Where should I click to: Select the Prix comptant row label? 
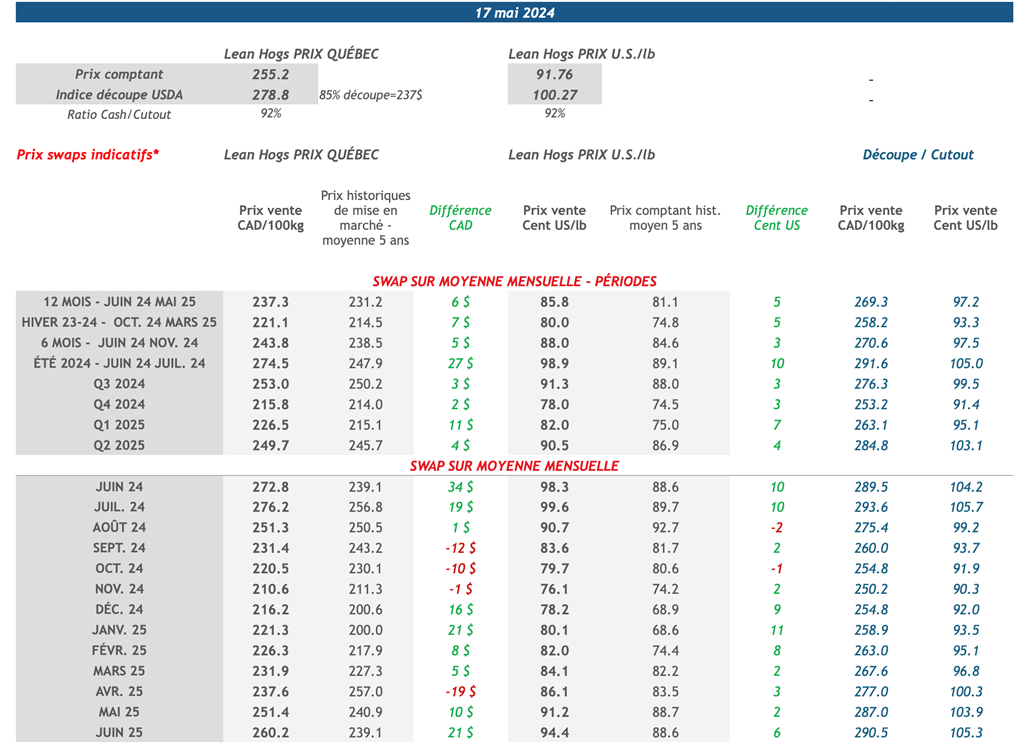point(119,75)
